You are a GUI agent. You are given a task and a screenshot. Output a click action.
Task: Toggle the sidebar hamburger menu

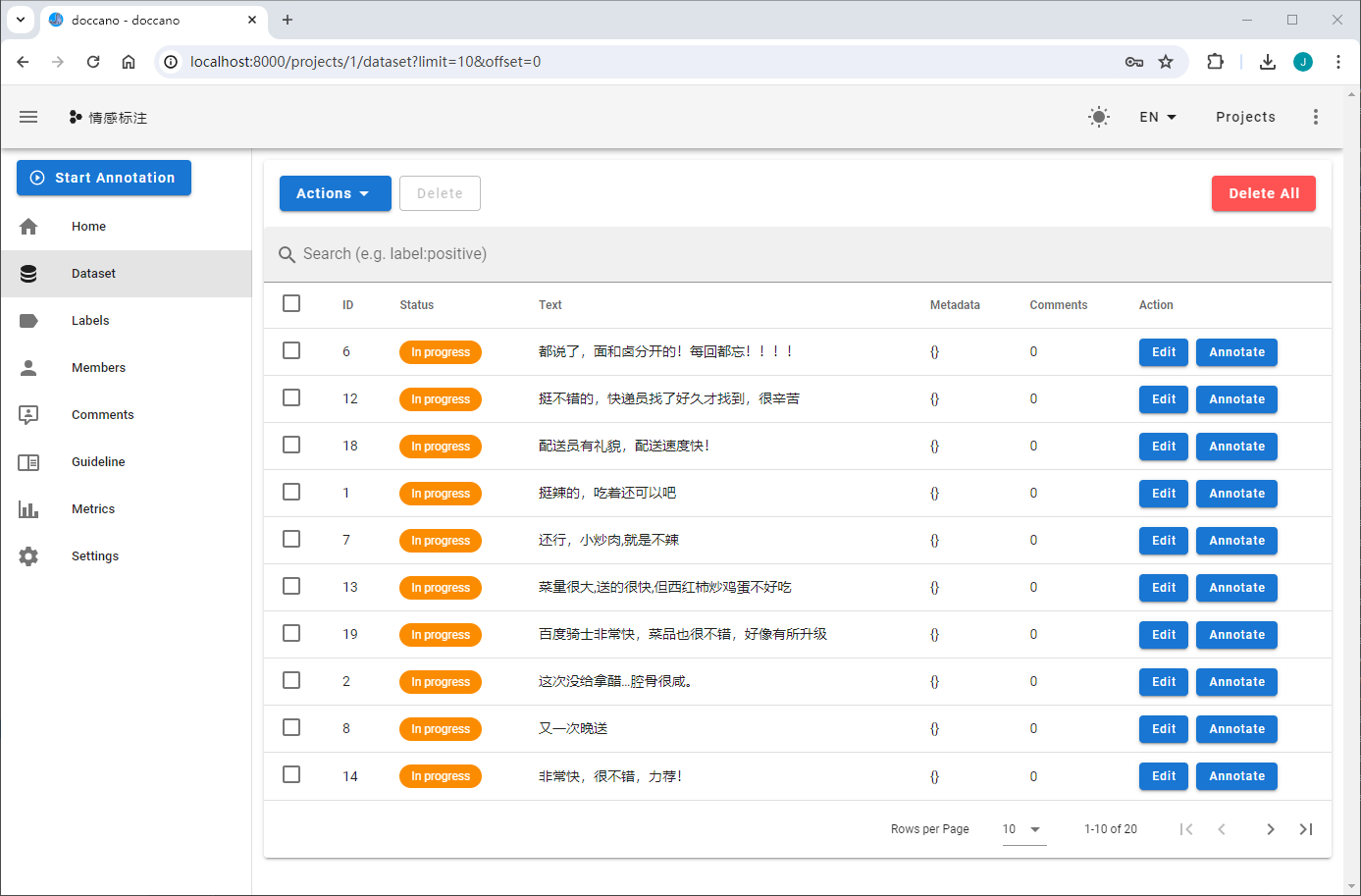coord(28,117)
